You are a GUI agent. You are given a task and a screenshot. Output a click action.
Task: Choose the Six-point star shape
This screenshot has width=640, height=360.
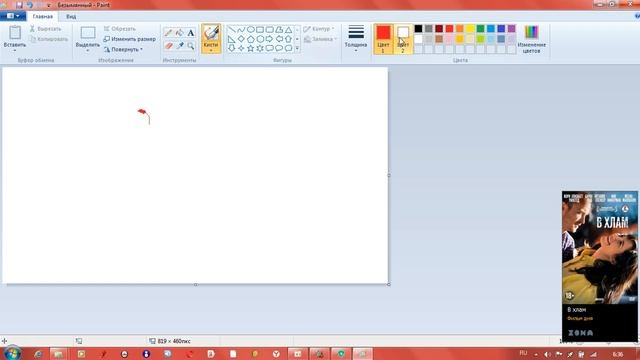click(260, 48)
